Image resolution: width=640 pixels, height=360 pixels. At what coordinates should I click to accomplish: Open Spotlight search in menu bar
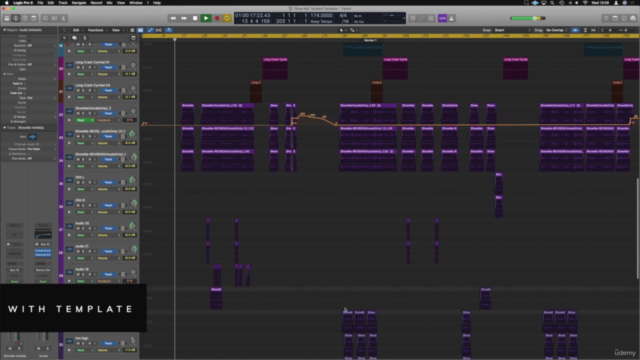point(552,3)
